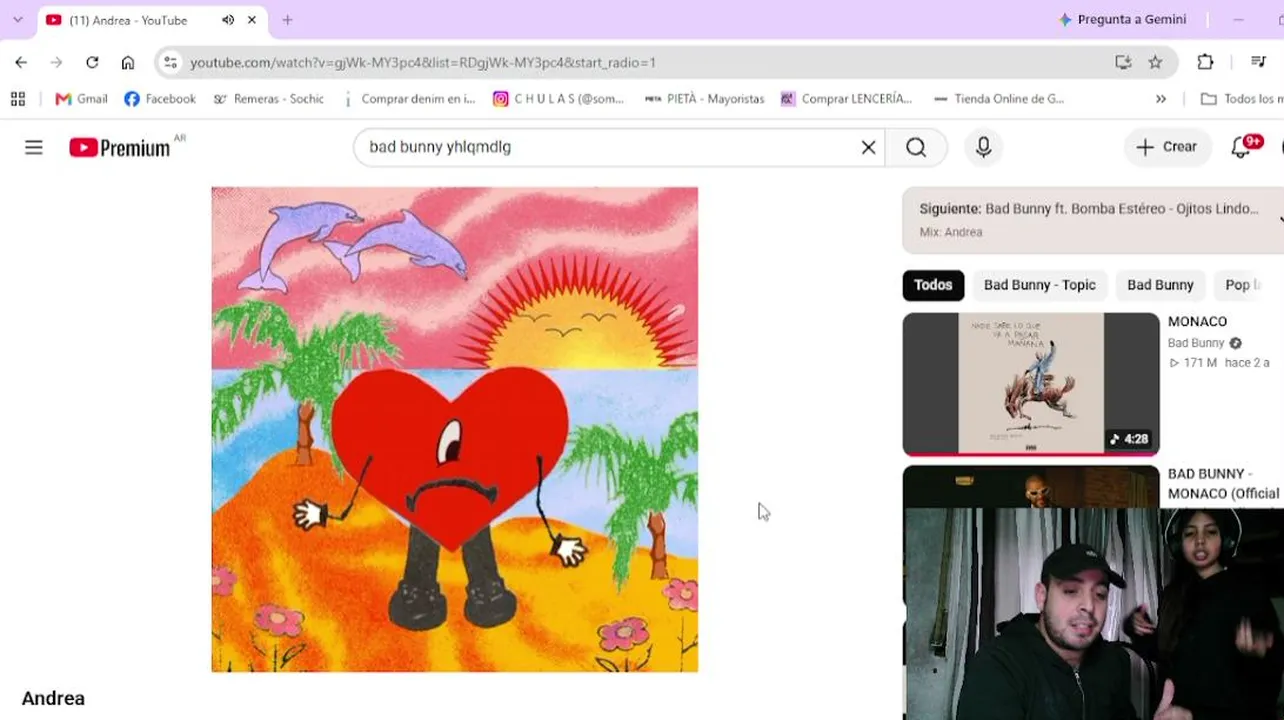Open the C H U L A S bookmark
1284x720 pixels.
coord(558,99)
